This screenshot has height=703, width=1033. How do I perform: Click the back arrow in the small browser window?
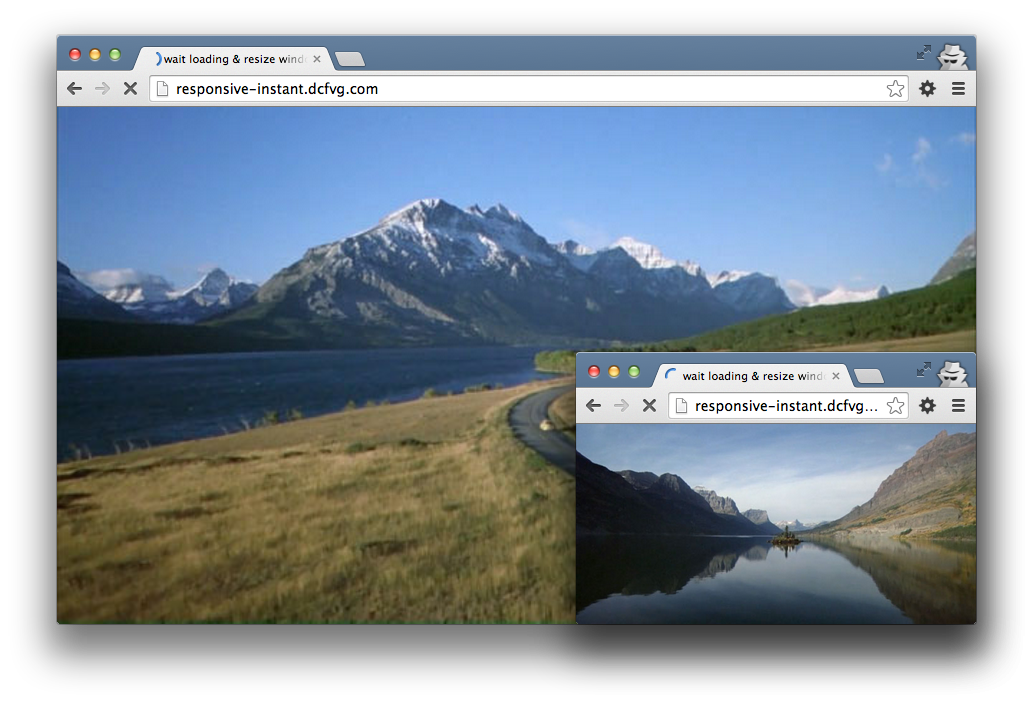pos(593,405)
